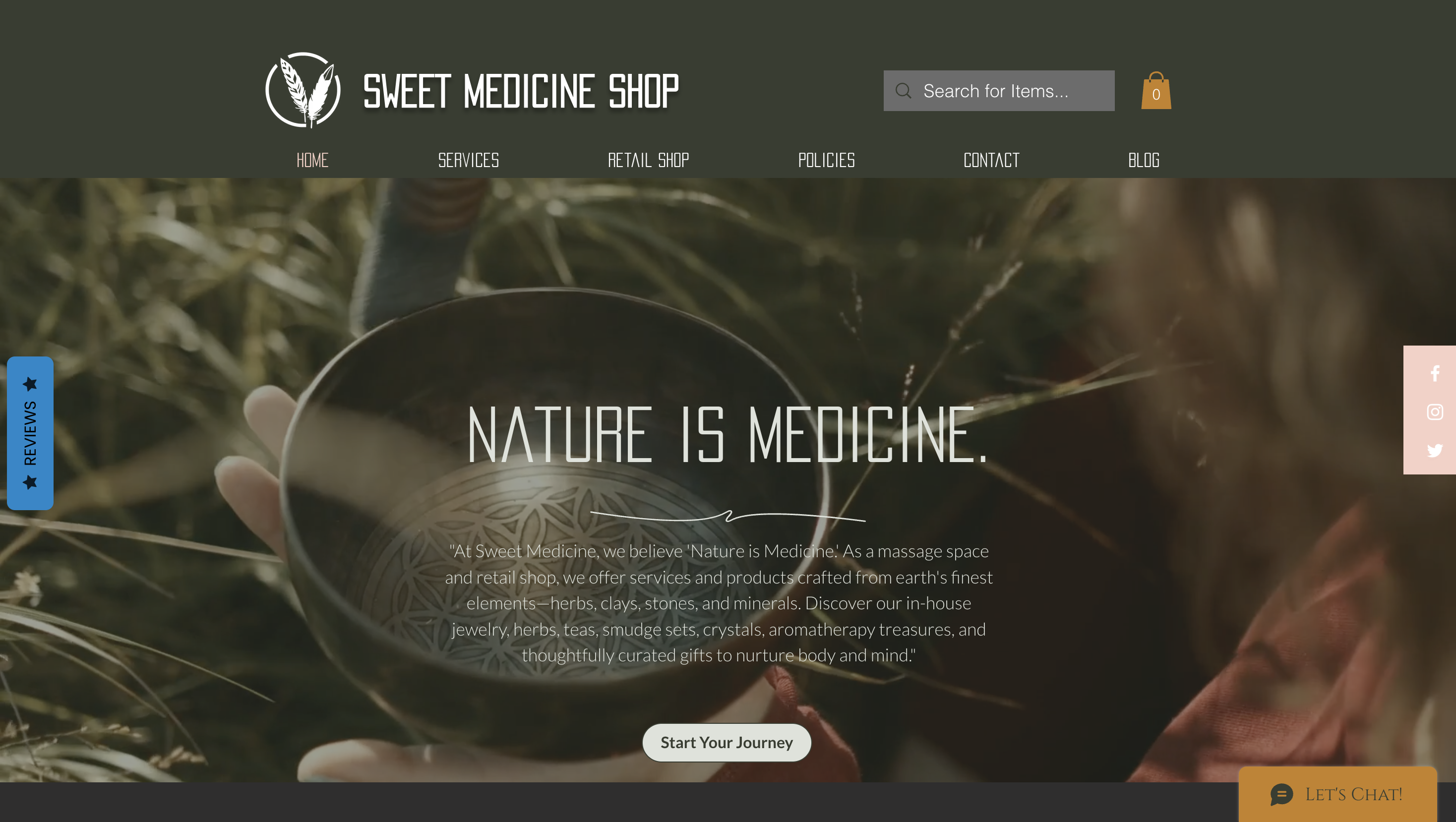The image size is (1456, 822).
Task: Open the Blog page
Action: (x=1144, y=161)
